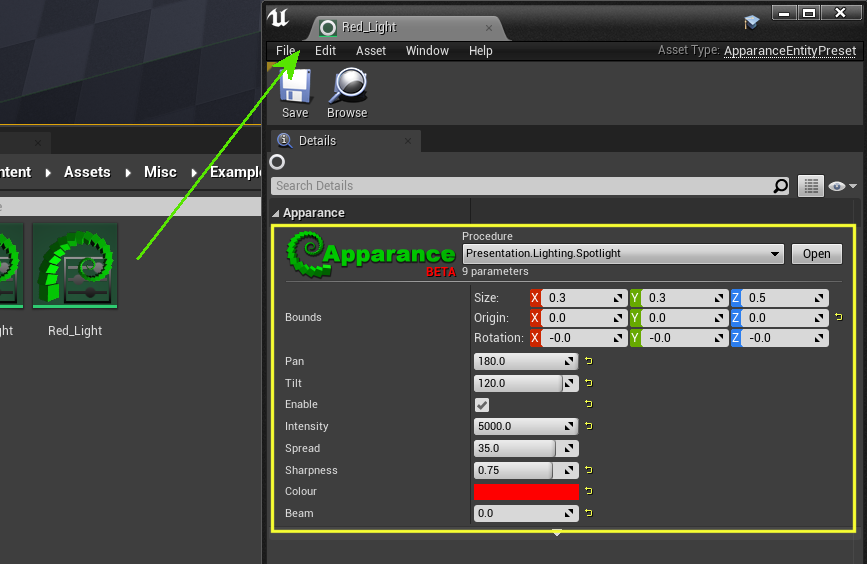Reset the Colour parameter to default
Viewport: 867px width, 564px height.
(589, 491)
